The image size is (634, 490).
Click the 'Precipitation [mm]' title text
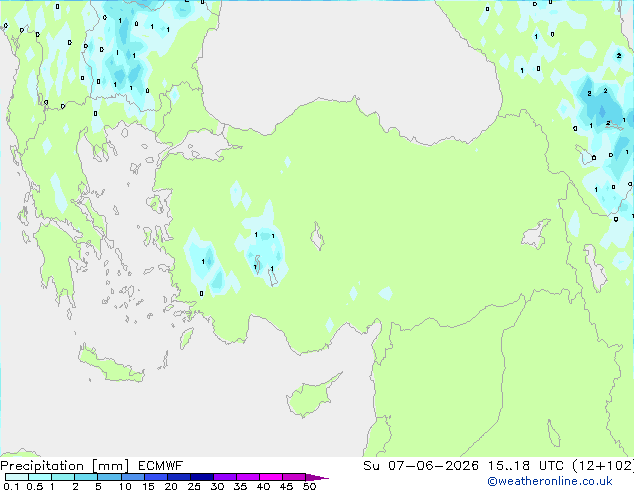65,466
